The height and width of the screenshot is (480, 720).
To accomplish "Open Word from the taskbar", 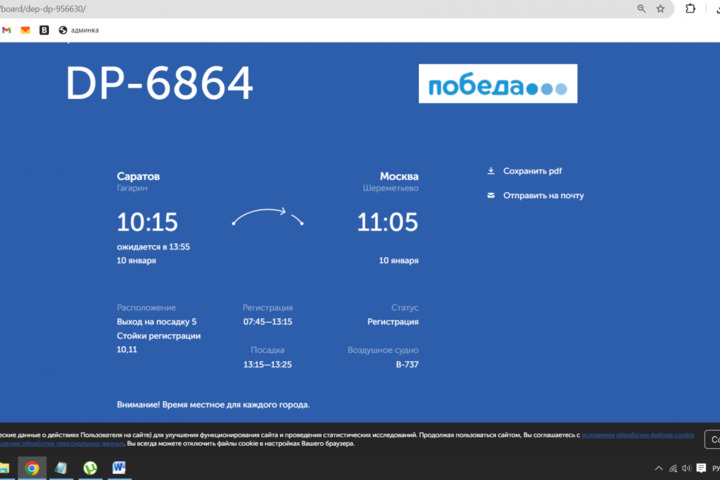I will [119, 467].
